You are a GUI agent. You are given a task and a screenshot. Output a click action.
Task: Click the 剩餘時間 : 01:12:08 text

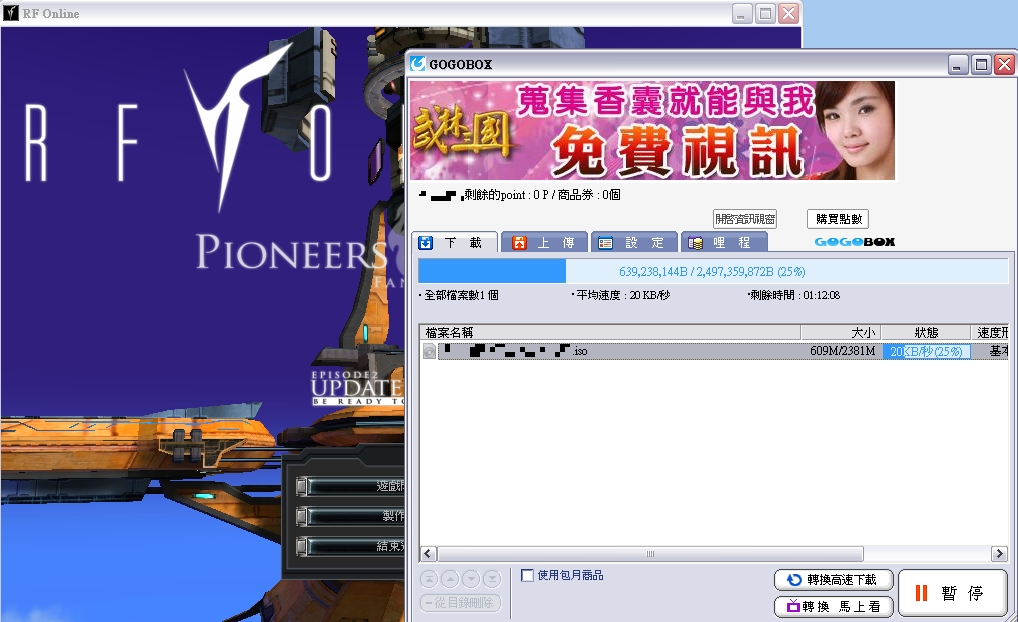795,295
